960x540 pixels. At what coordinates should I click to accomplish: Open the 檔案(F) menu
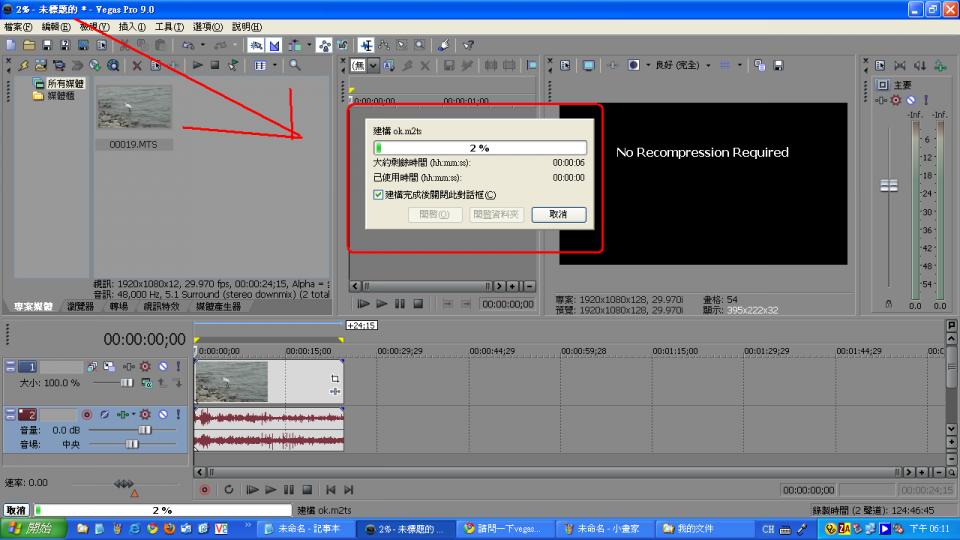click(18, 27)
